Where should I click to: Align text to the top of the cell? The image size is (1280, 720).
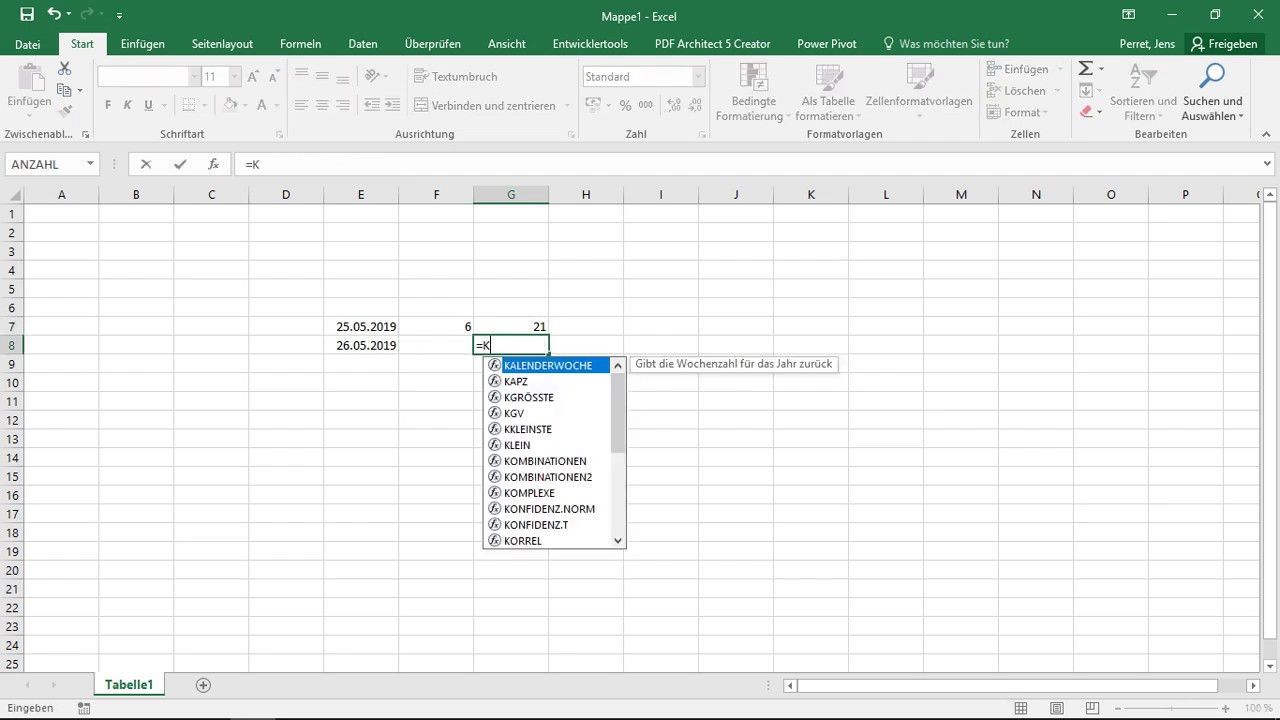coord(301,76)
